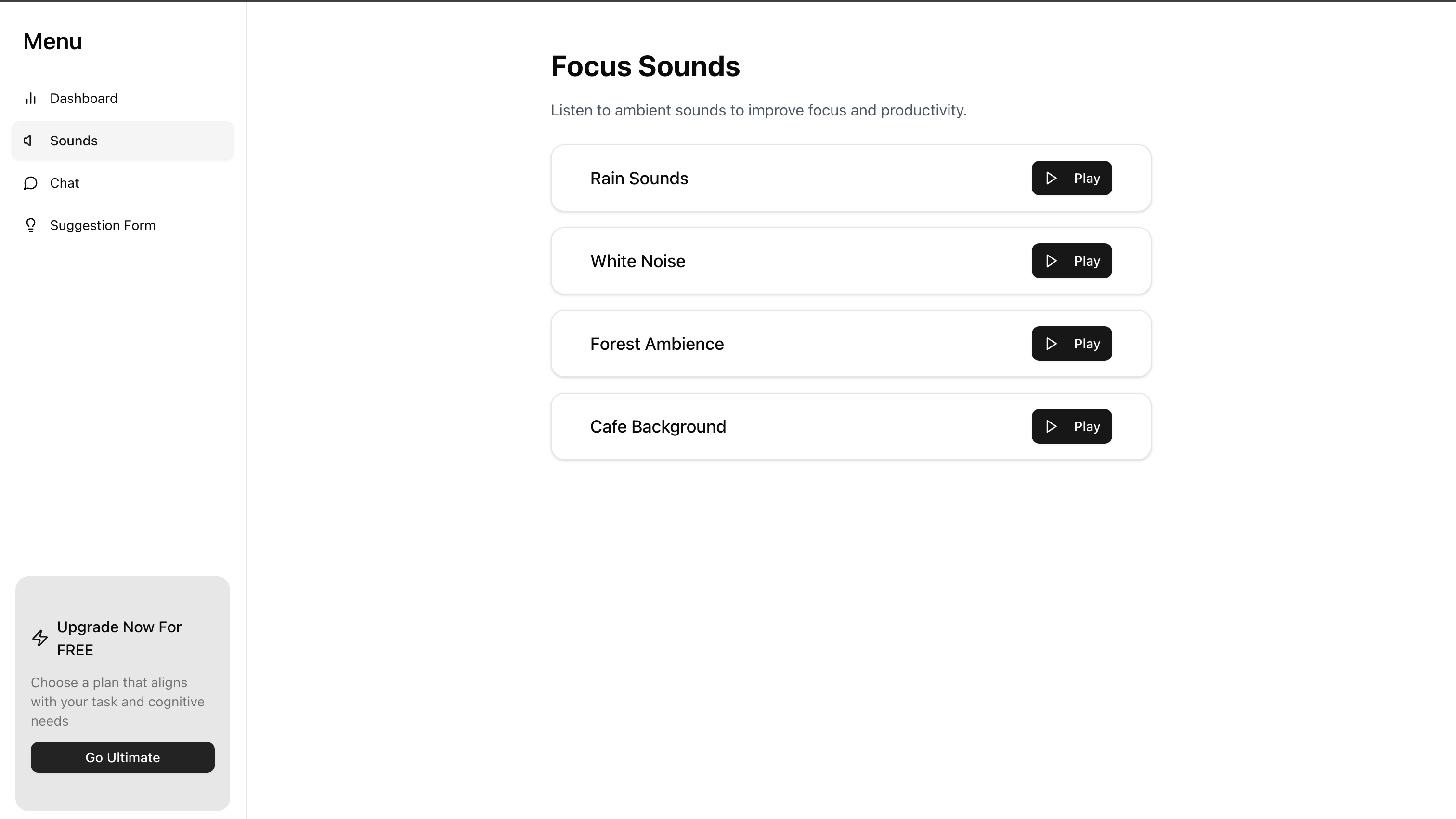Click the Dashboard bar chart icon
The image size is (1456, 819).
point(30,99)
